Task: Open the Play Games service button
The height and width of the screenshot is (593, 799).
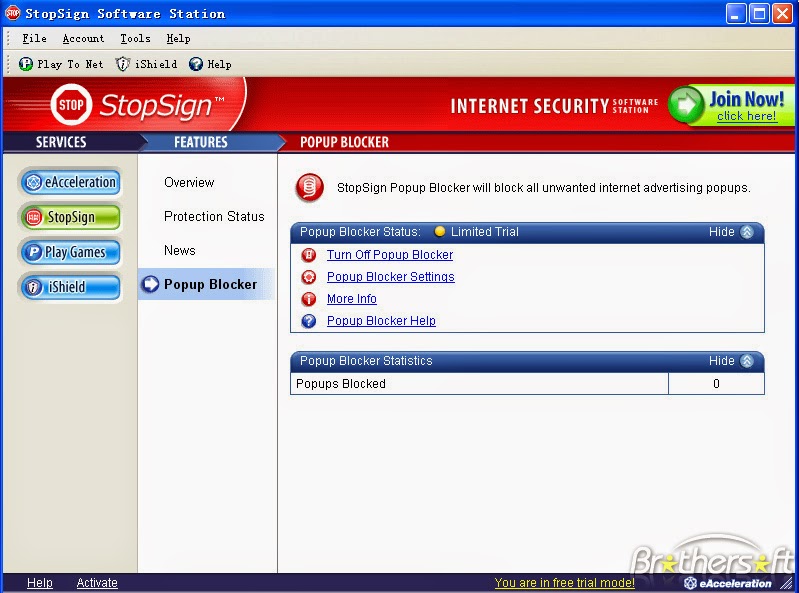Action: coord(71,252)
